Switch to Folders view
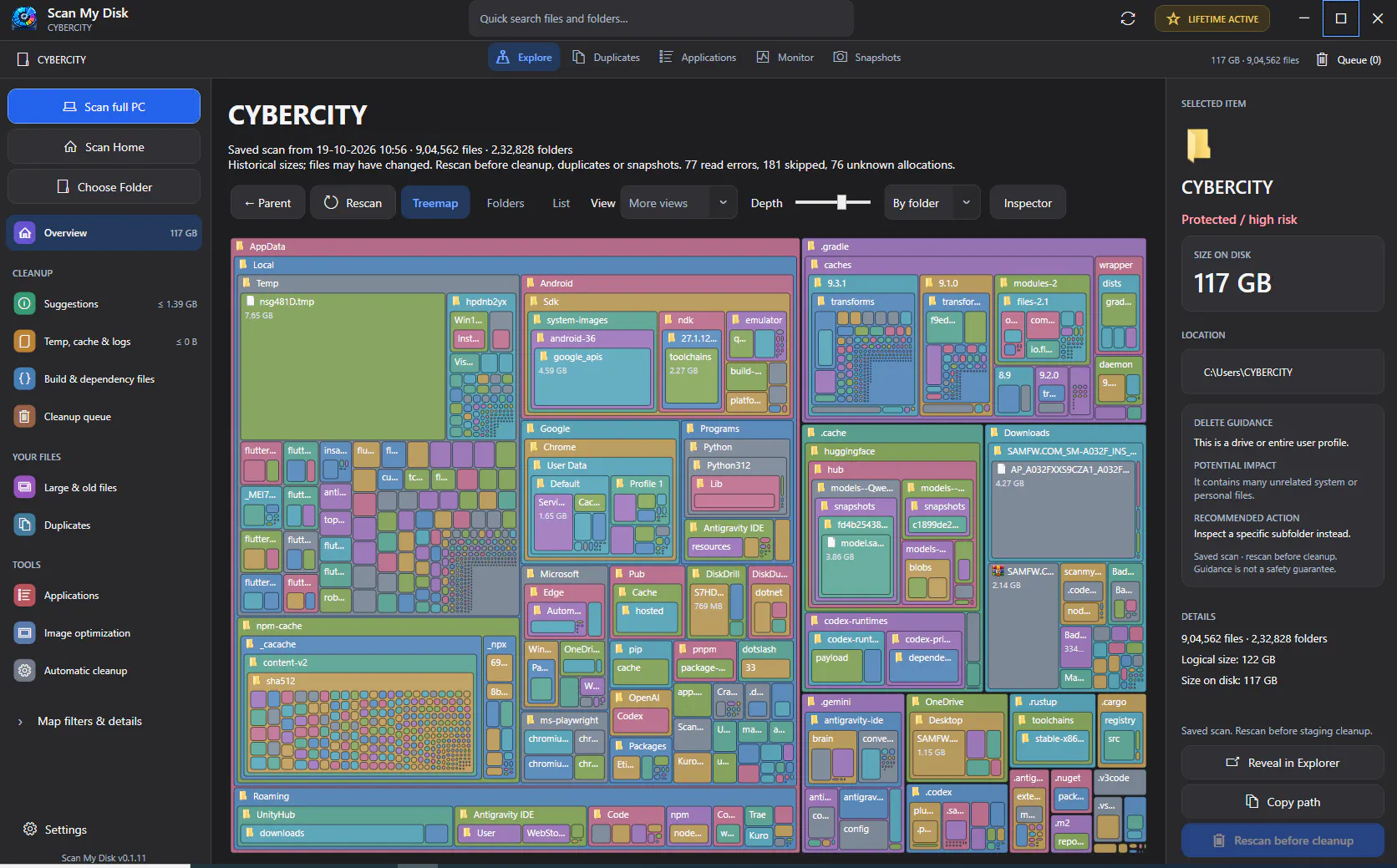Image resolution: width=1397 pixels, height=868 pixels. 505,203
